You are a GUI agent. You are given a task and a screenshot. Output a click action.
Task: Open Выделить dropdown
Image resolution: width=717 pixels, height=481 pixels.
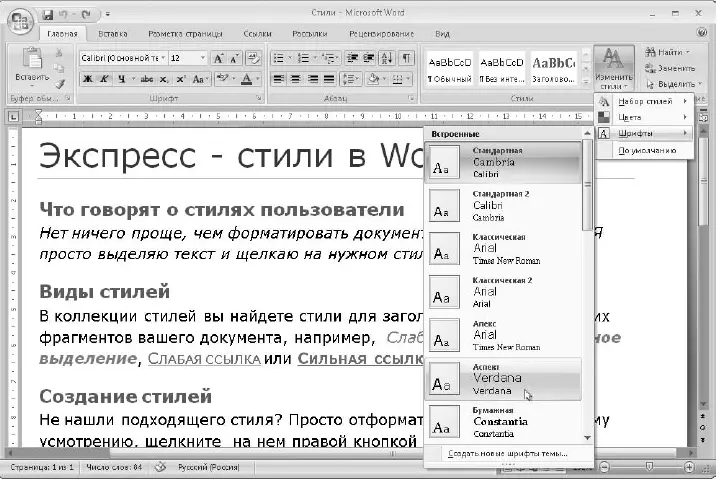tap(674, 84)
